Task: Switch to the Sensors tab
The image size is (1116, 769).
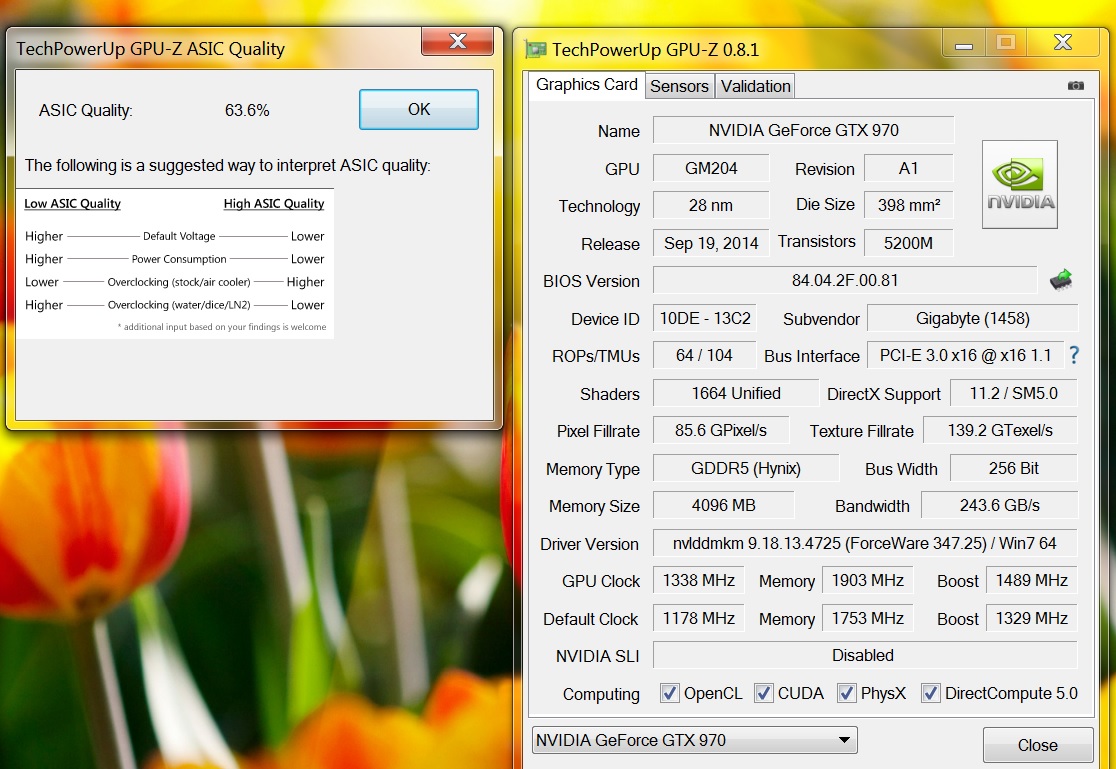Action: [680, 86]
